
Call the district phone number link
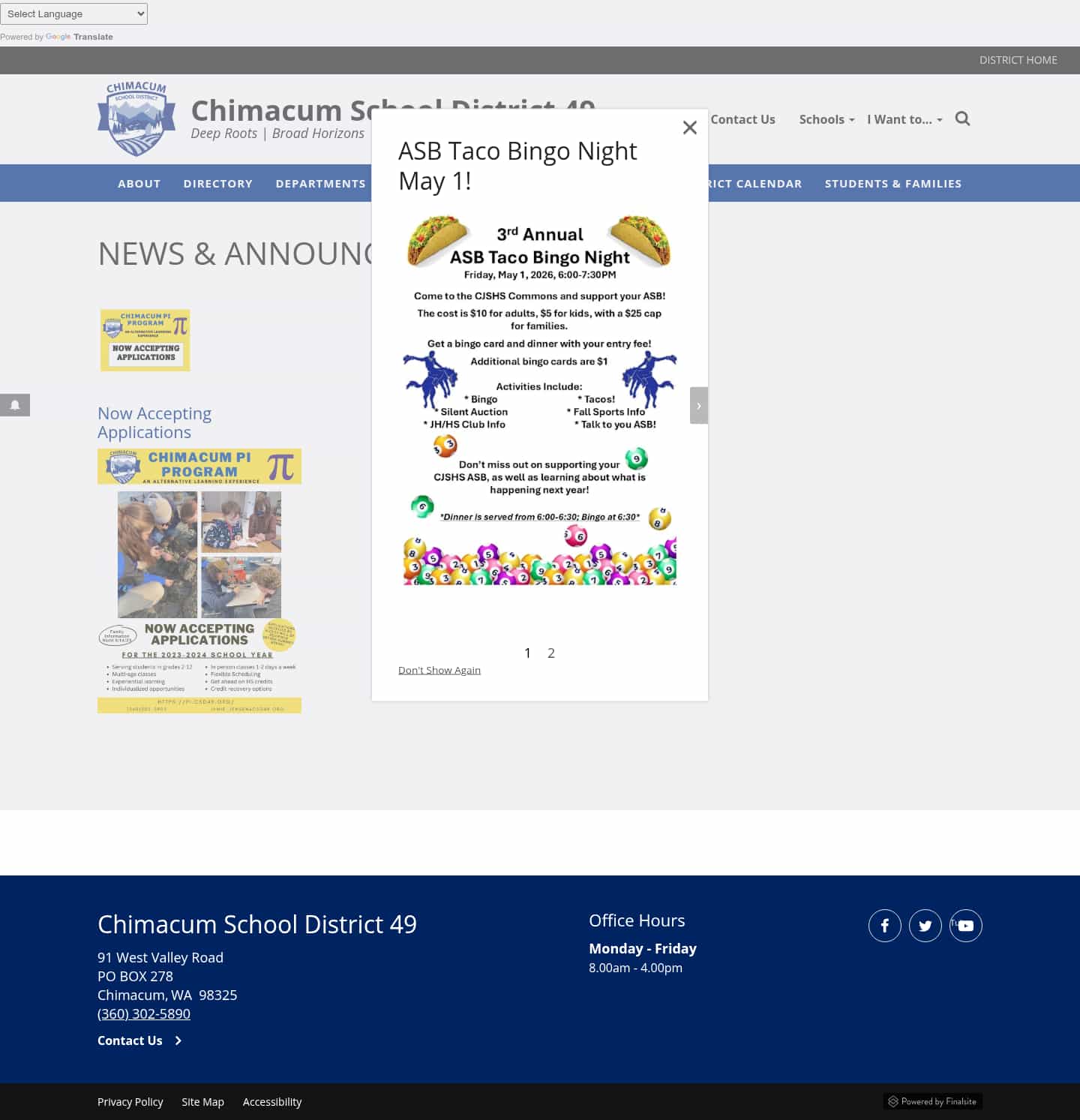coord(143,1013)
